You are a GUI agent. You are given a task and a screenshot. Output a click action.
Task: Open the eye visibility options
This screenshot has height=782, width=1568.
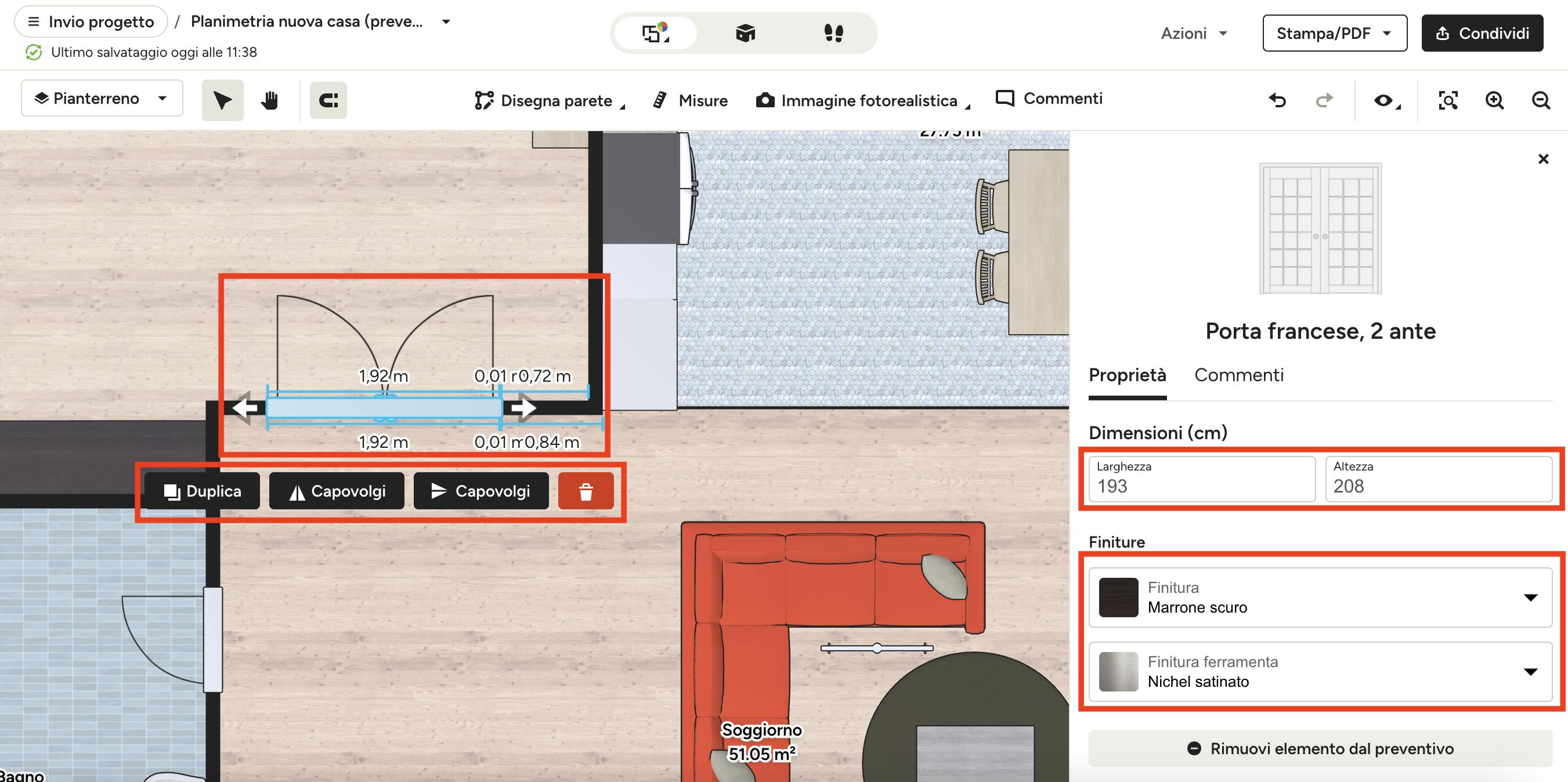click(1386, 100)
